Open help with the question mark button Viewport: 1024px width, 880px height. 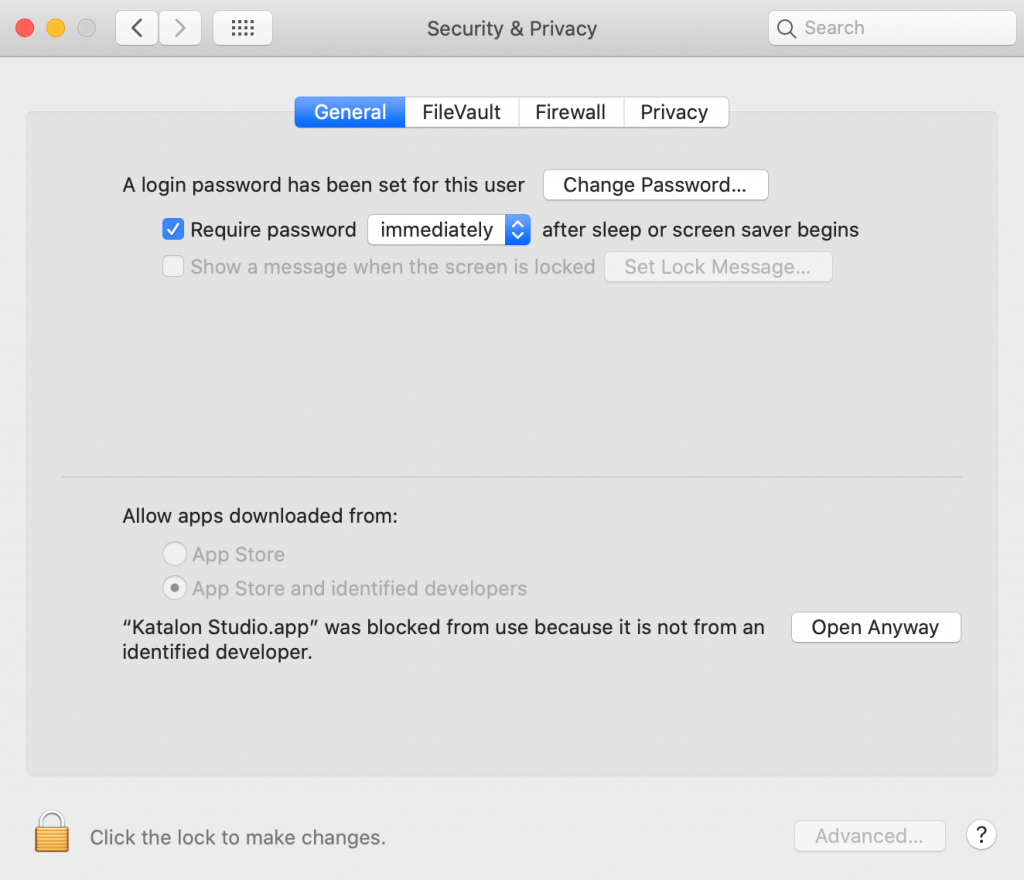981,835
